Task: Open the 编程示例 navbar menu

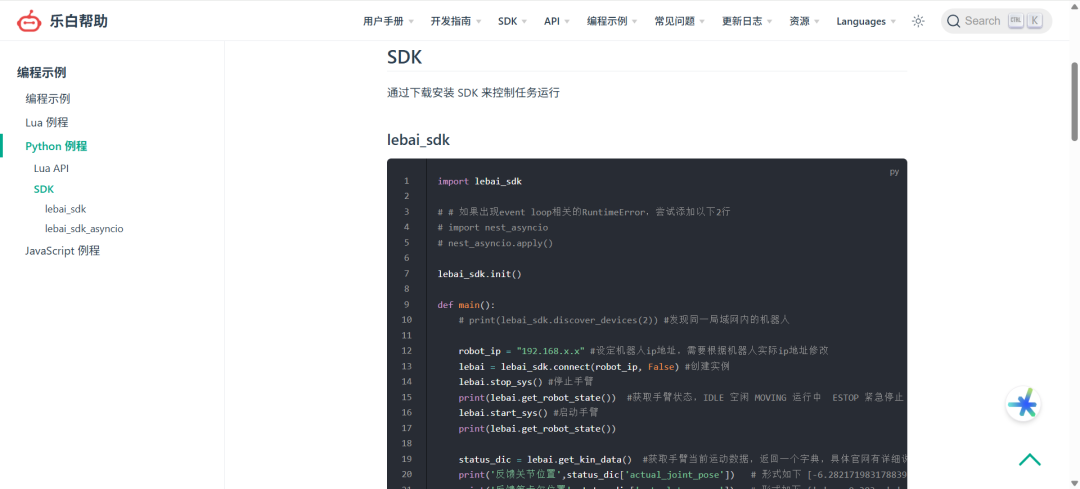Action: 613,21
